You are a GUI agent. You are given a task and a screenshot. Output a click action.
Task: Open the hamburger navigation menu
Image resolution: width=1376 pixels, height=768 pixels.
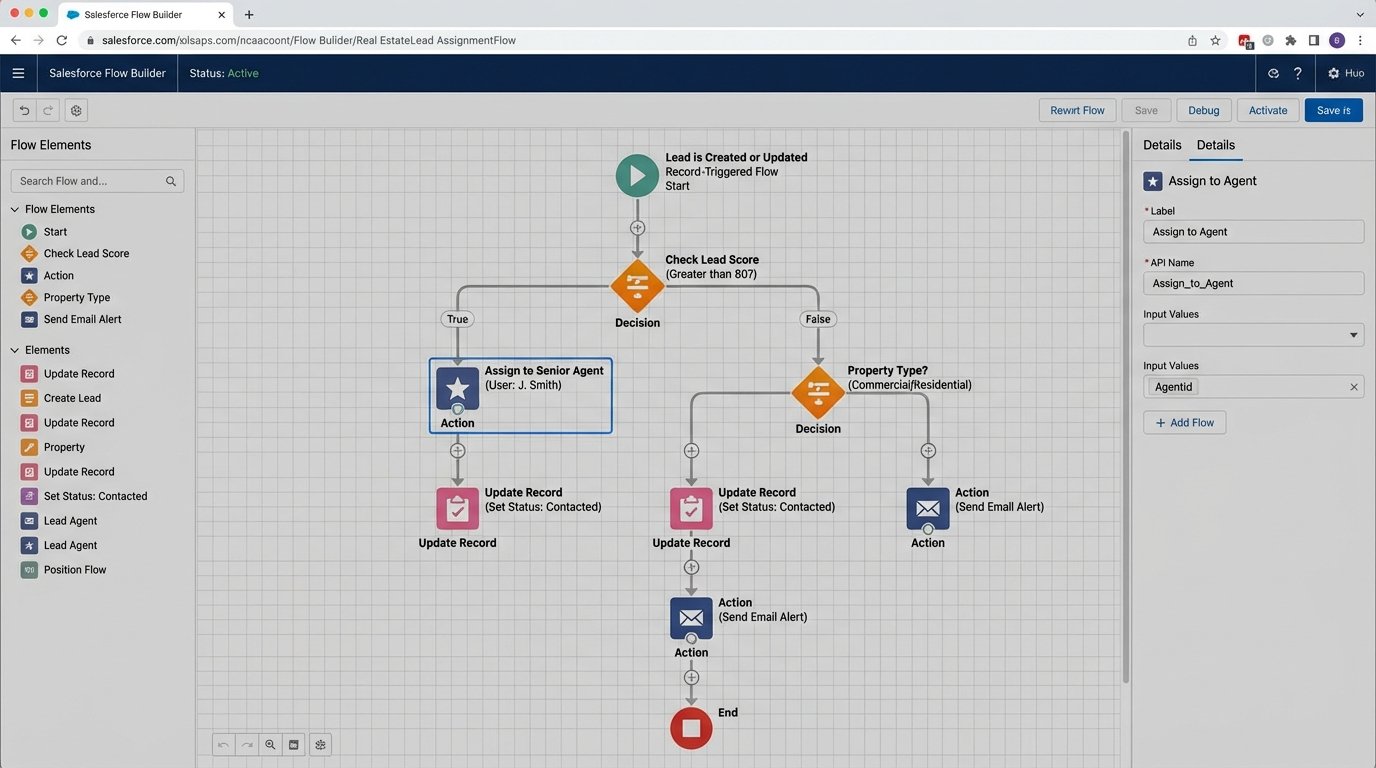[18, 73]
